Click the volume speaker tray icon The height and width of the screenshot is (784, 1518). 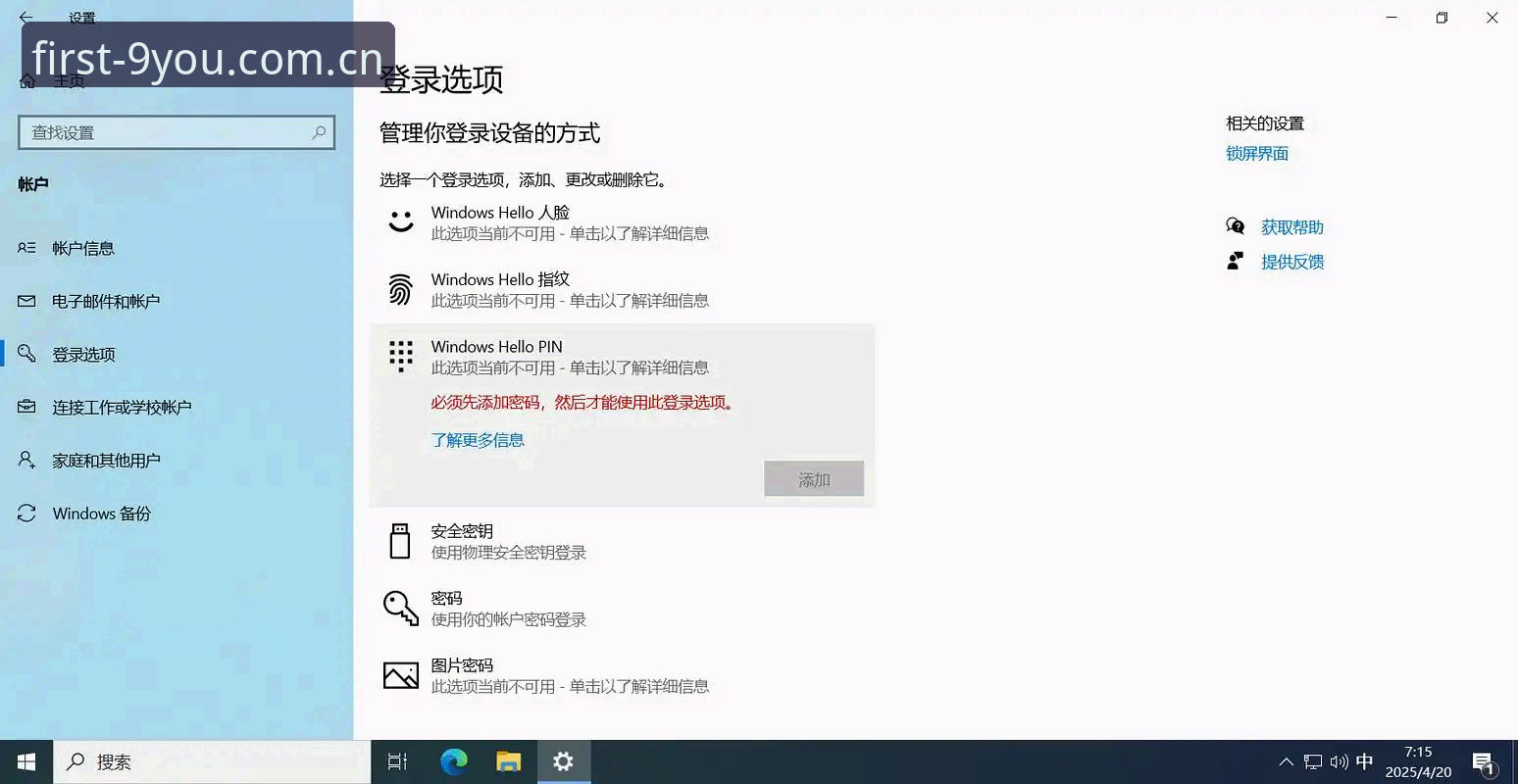tap(1339, 761)
